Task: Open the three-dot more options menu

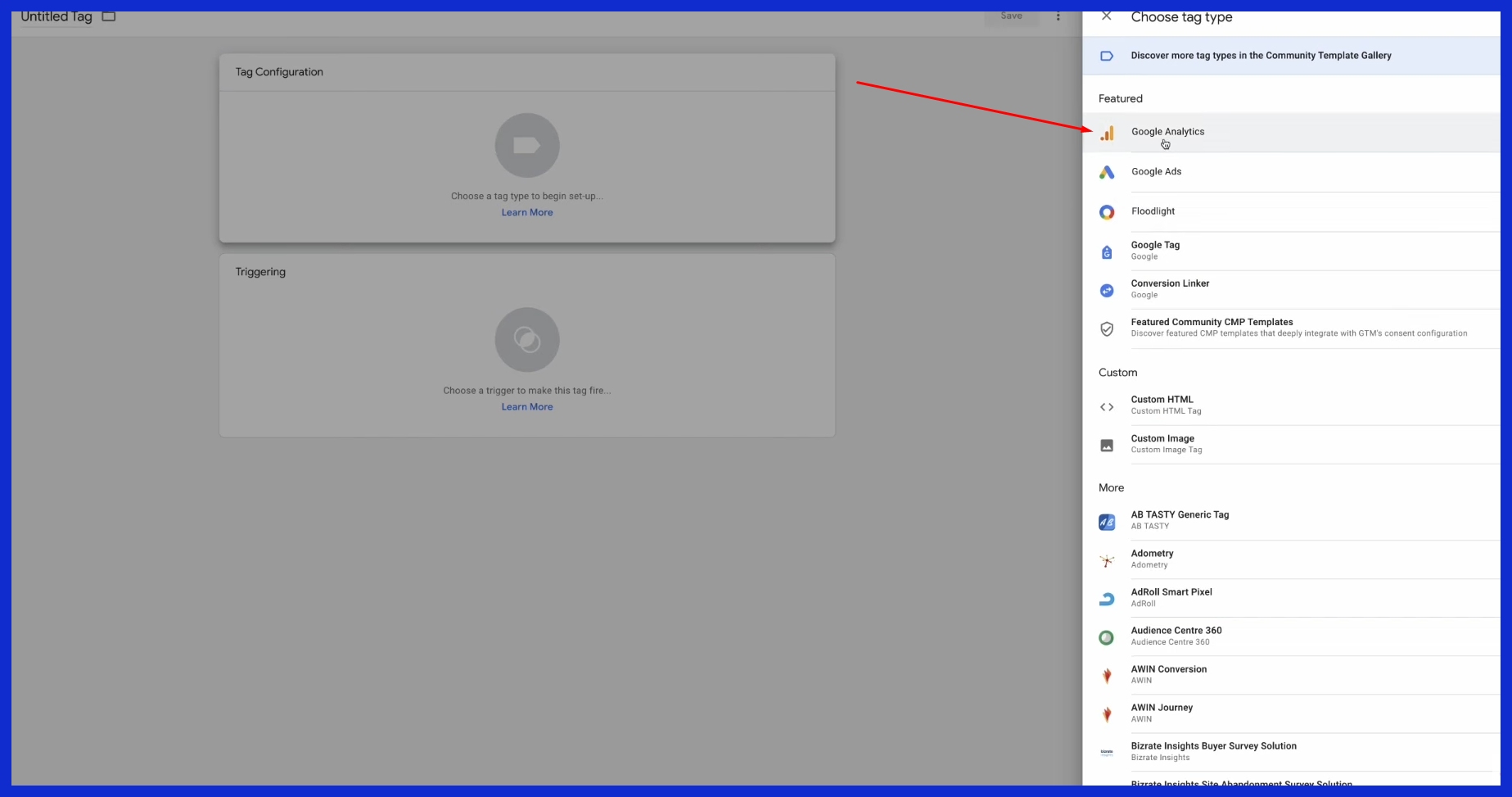Action: (1058, 16)
